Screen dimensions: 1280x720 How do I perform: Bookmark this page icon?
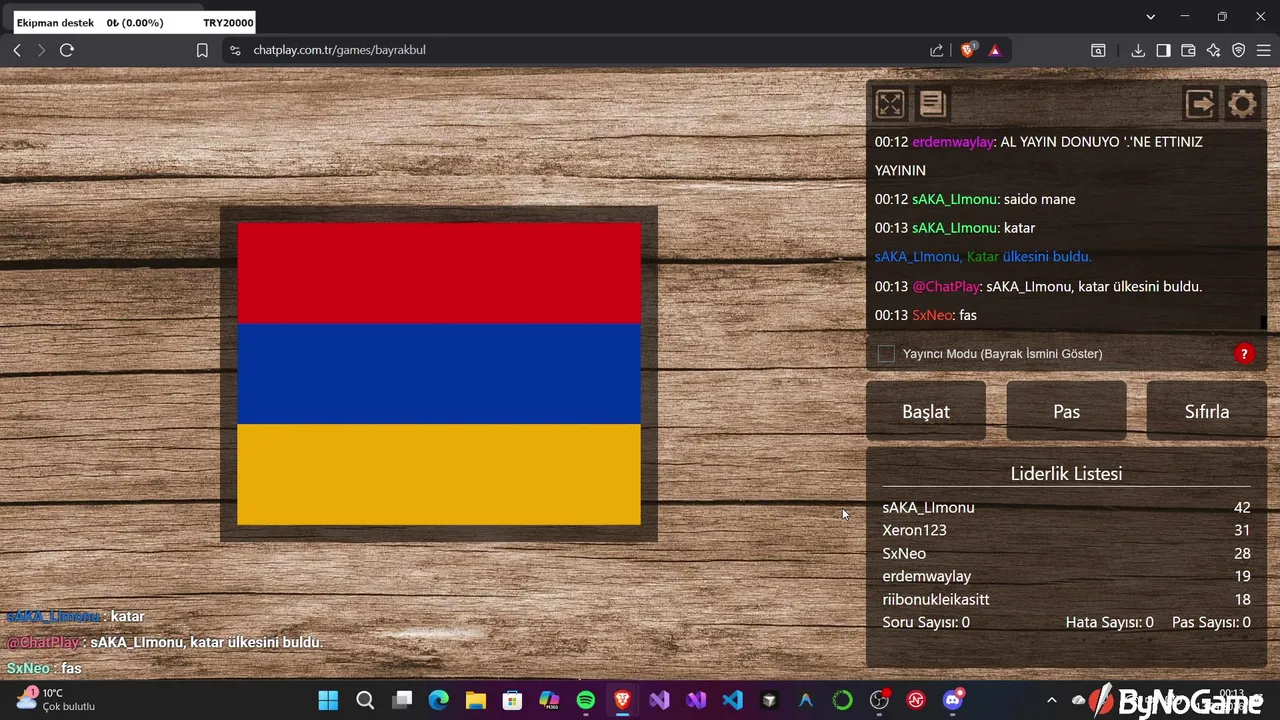[202, 50]
